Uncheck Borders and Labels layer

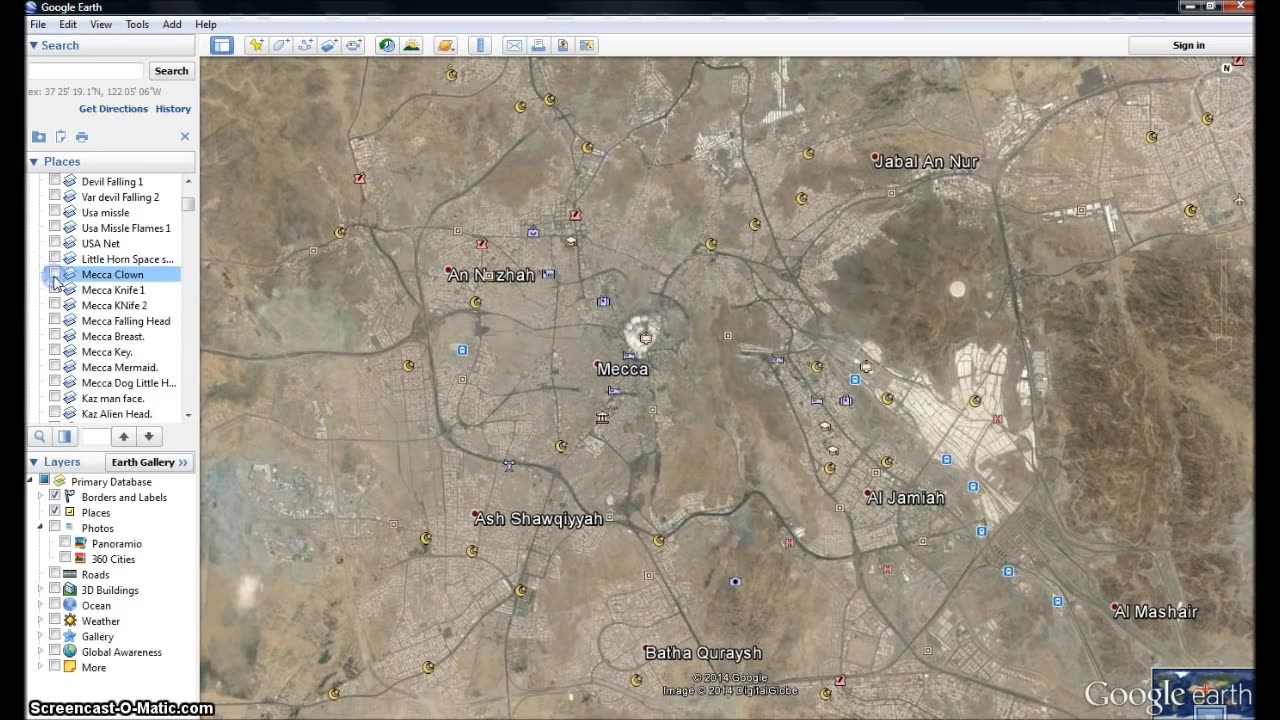point(54,497)
